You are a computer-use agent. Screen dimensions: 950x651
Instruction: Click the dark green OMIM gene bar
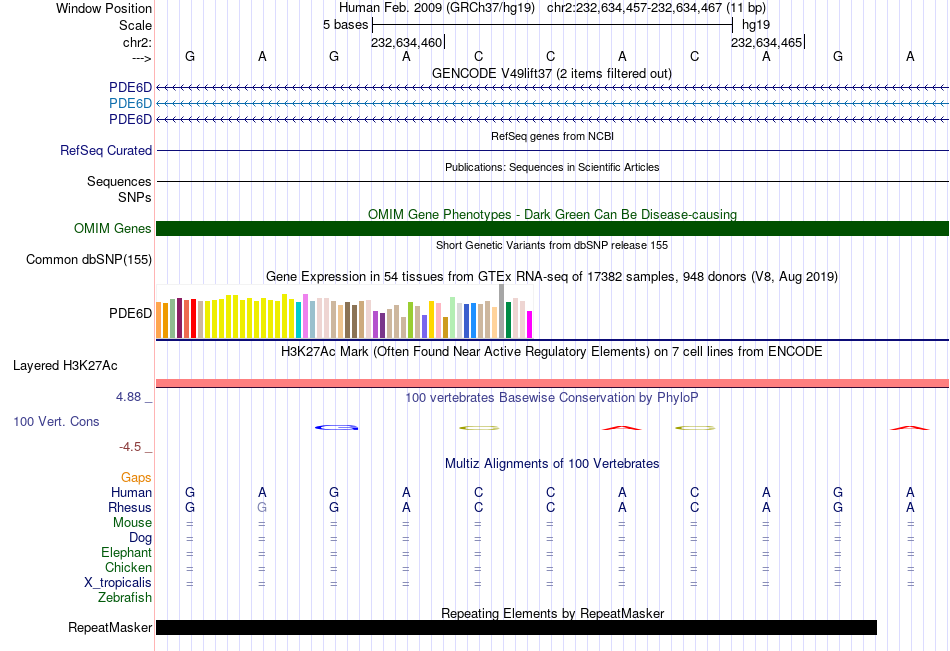coord(552,229)
